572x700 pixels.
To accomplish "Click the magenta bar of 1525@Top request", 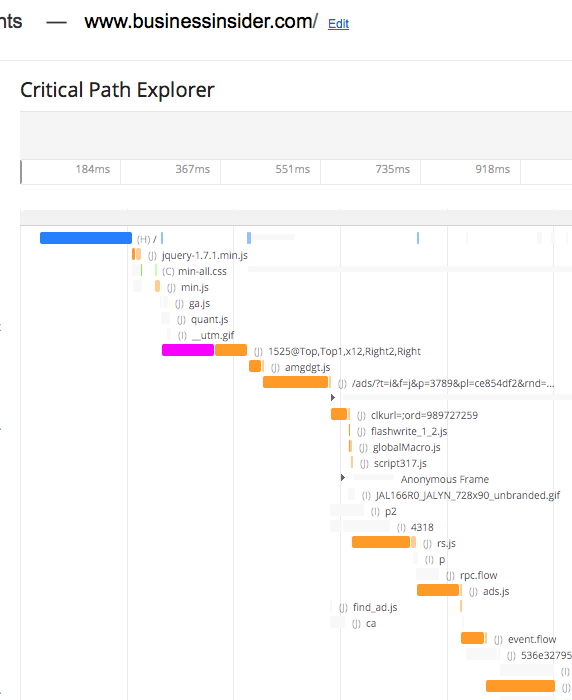I will (x=188, y=350).
